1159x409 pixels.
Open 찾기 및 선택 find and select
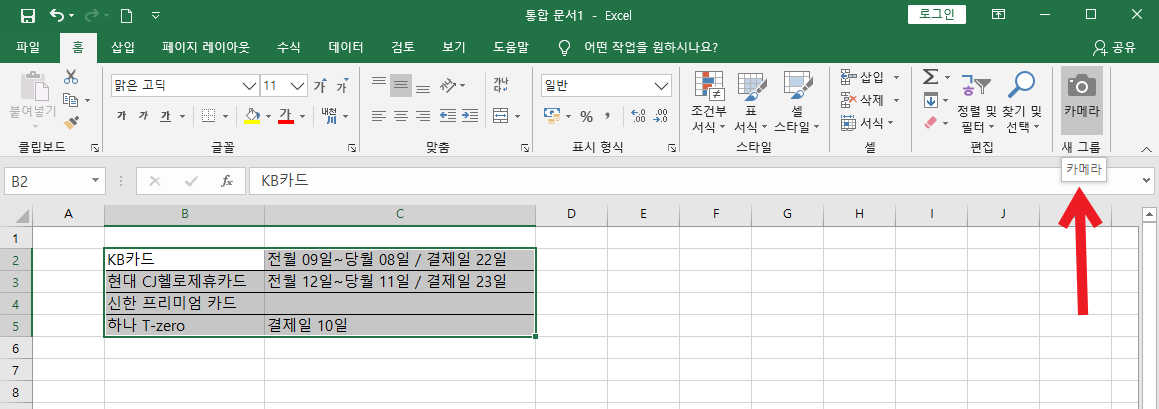1023,103
